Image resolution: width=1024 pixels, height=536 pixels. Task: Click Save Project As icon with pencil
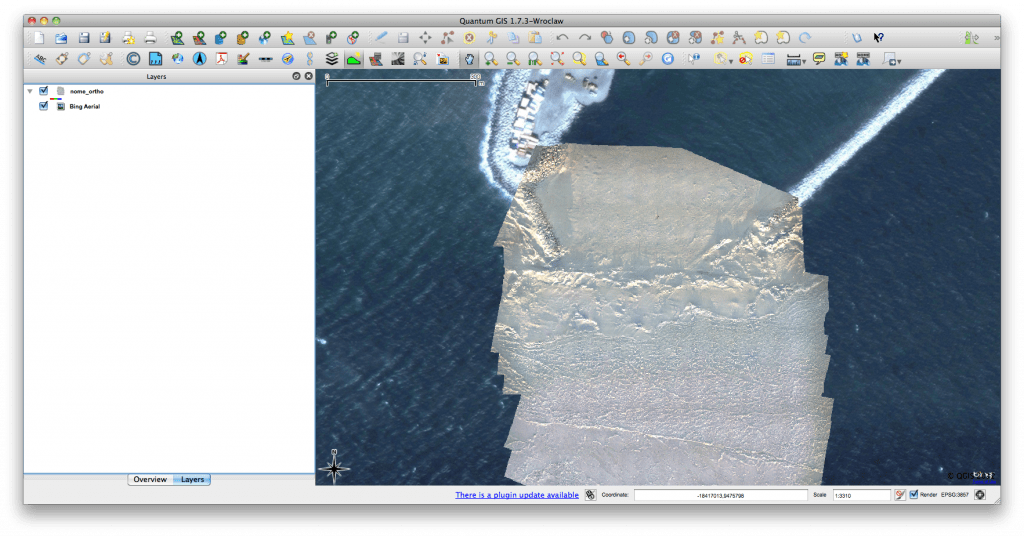point(105,38)
